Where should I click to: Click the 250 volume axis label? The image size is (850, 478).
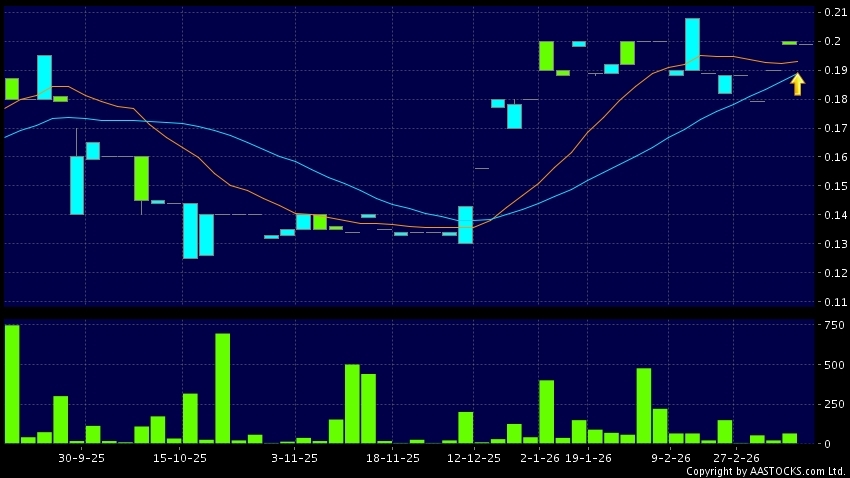tap(832, 404)
